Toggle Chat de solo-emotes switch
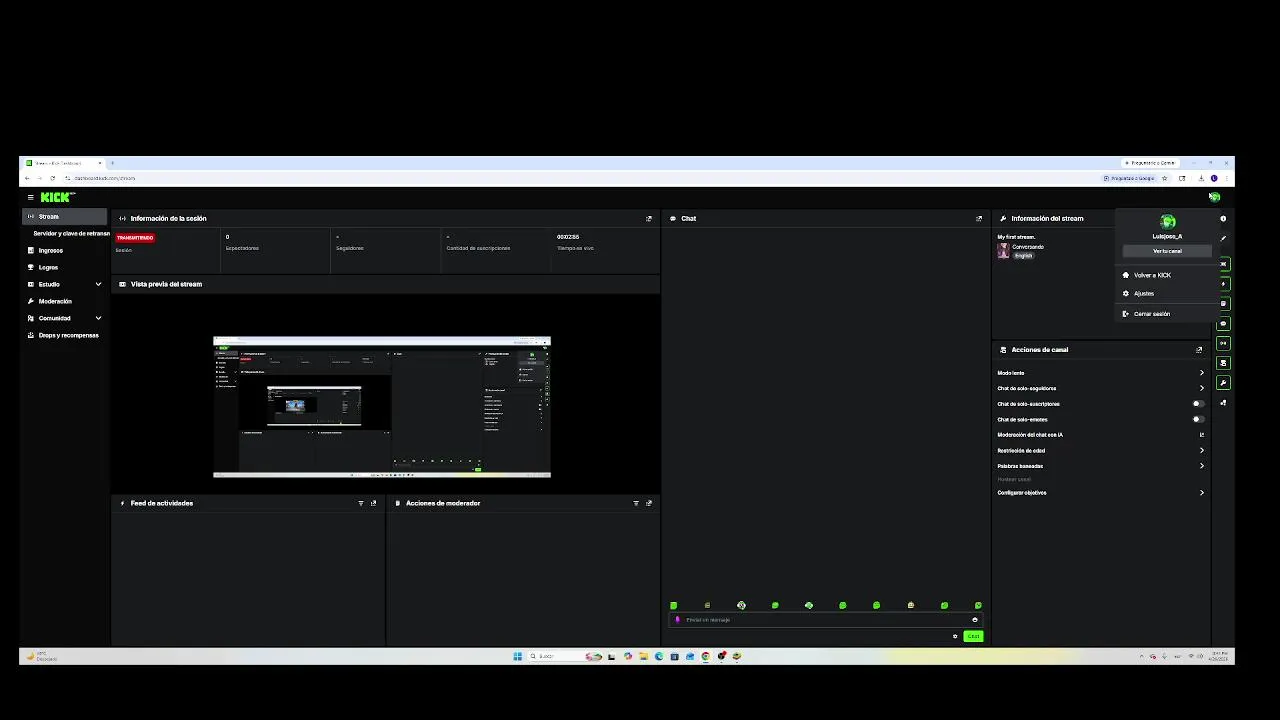Screen dimensions: 1280x720 pos(1198,419)
